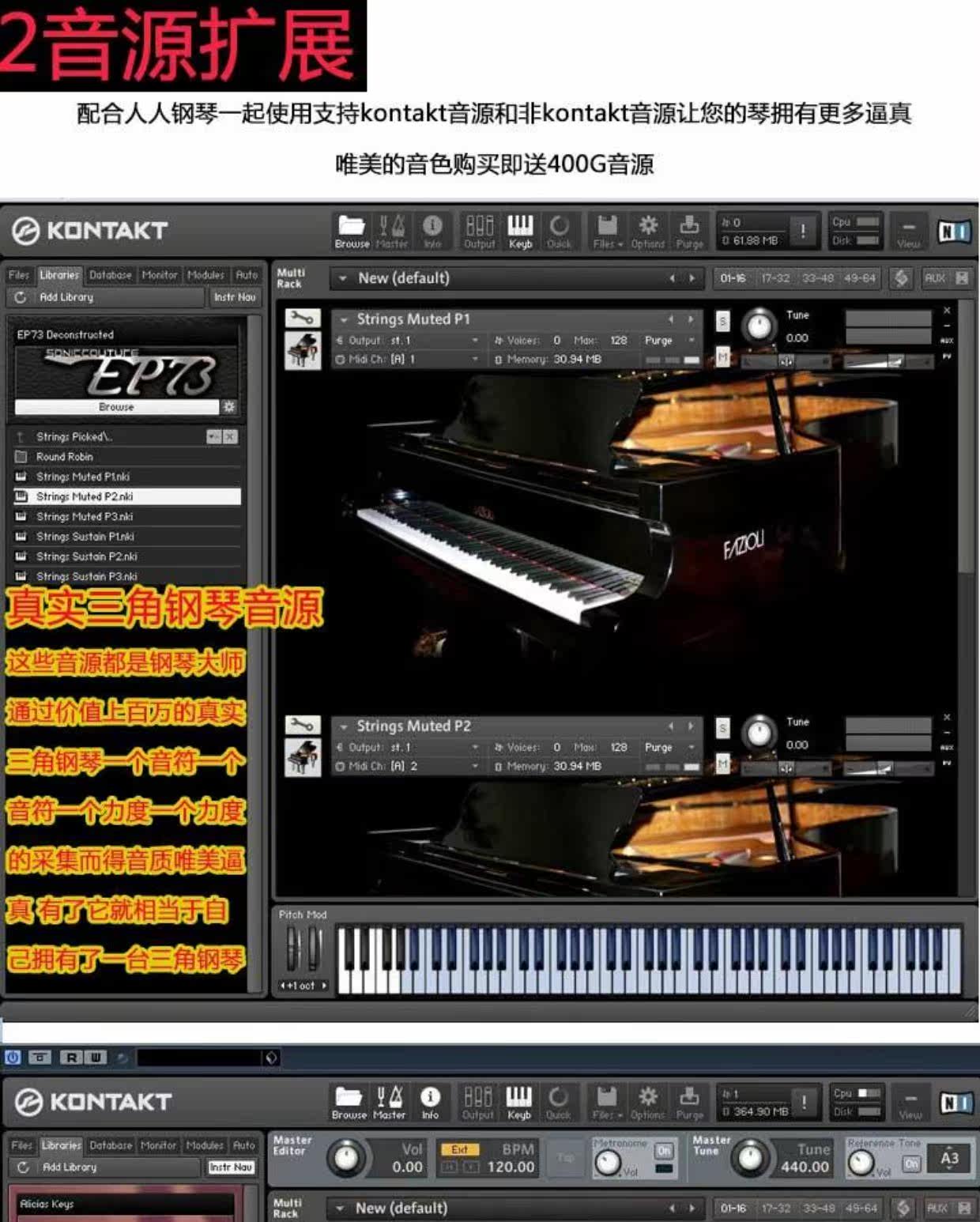Click Instr Nav button in upper browser
Screen dimensions: 980x1222
click(235, 297)
